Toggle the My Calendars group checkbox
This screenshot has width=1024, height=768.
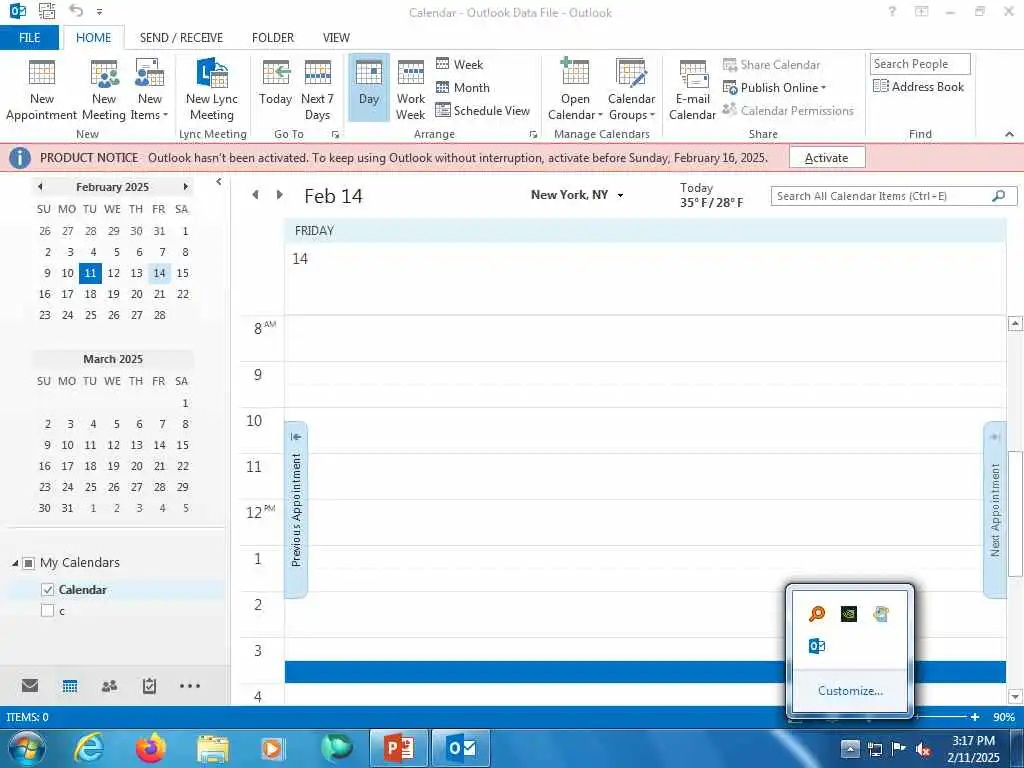pos(29,563)
